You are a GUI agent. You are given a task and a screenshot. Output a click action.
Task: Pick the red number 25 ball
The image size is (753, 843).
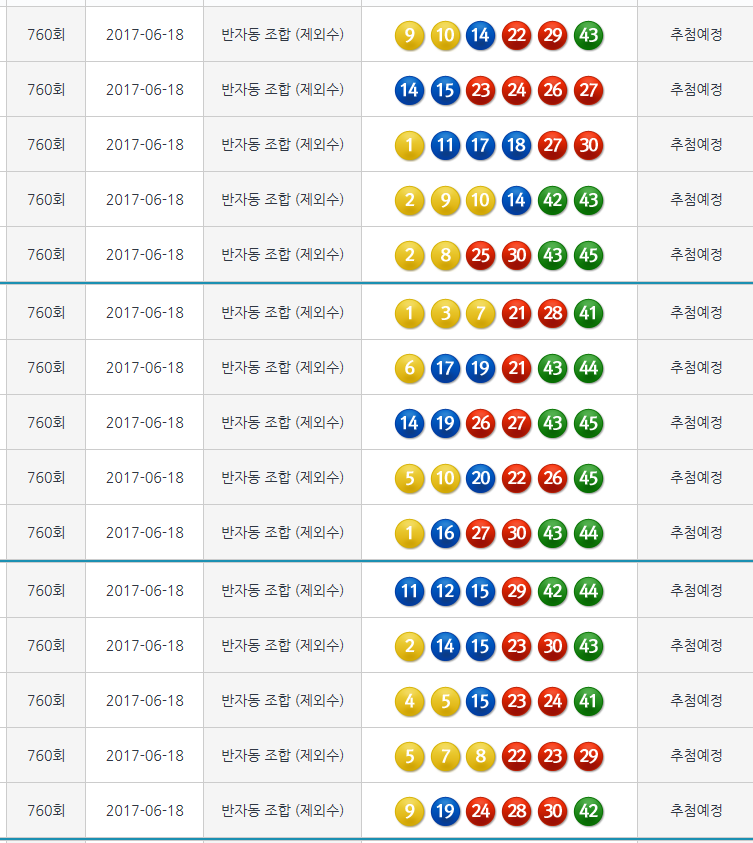(481, 255)
